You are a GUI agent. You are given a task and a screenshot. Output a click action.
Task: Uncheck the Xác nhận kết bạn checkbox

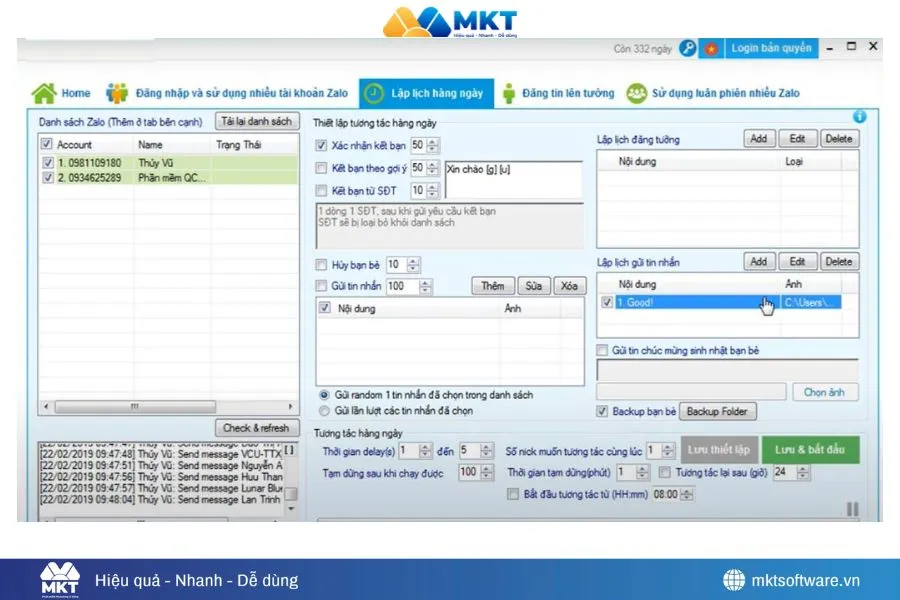pyautogui.click(x=321, y=146)
